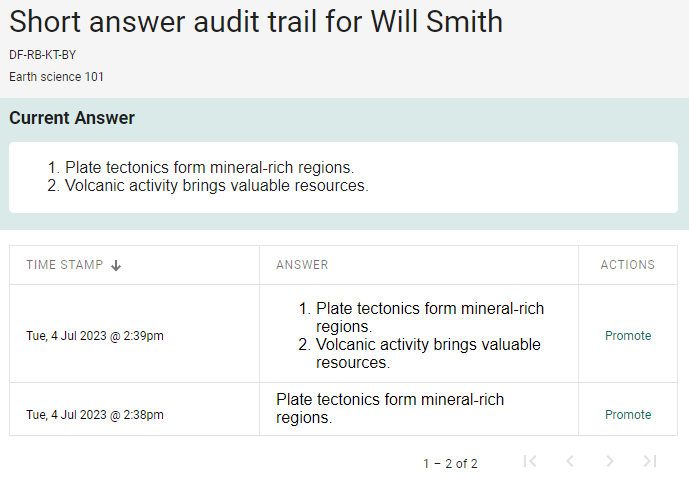Promote the 2:39pm answer
The width and height of the screenshot is (689, 482).
[628, 336]
